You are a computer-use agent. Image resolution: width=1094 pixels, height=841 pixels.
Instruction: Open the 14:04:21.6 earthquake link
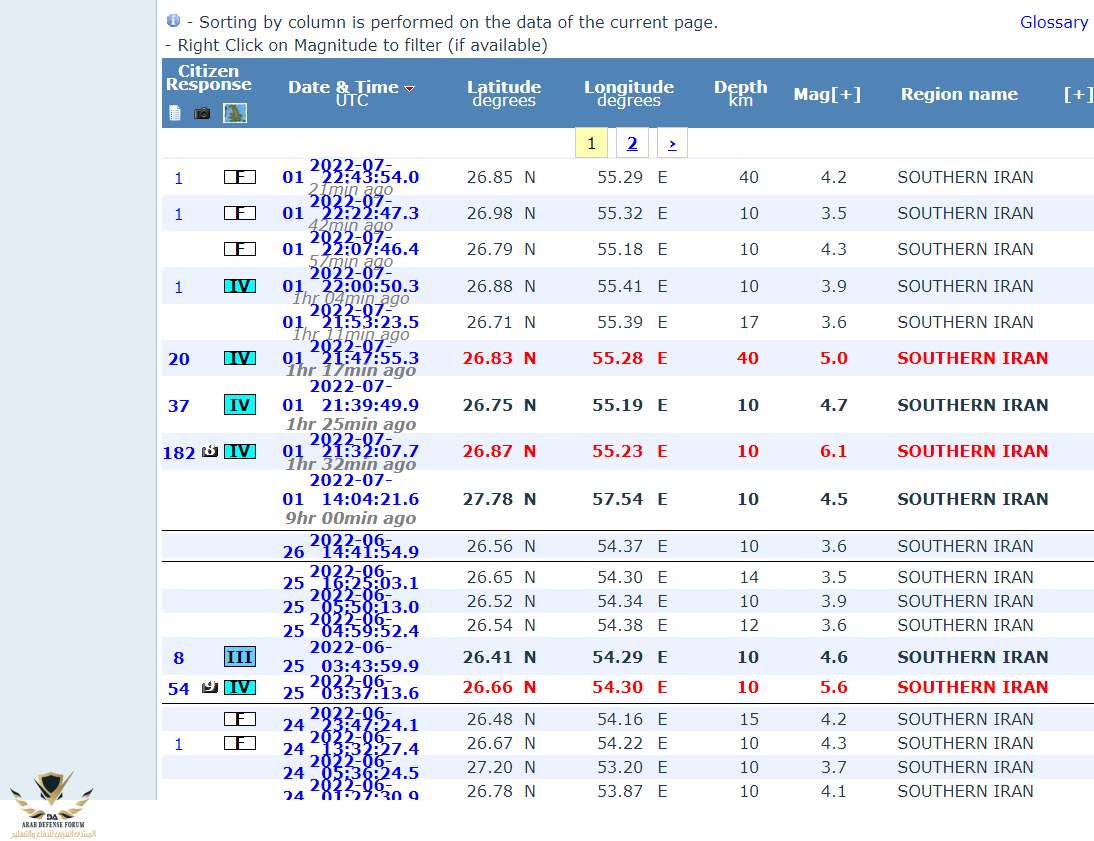350,490
